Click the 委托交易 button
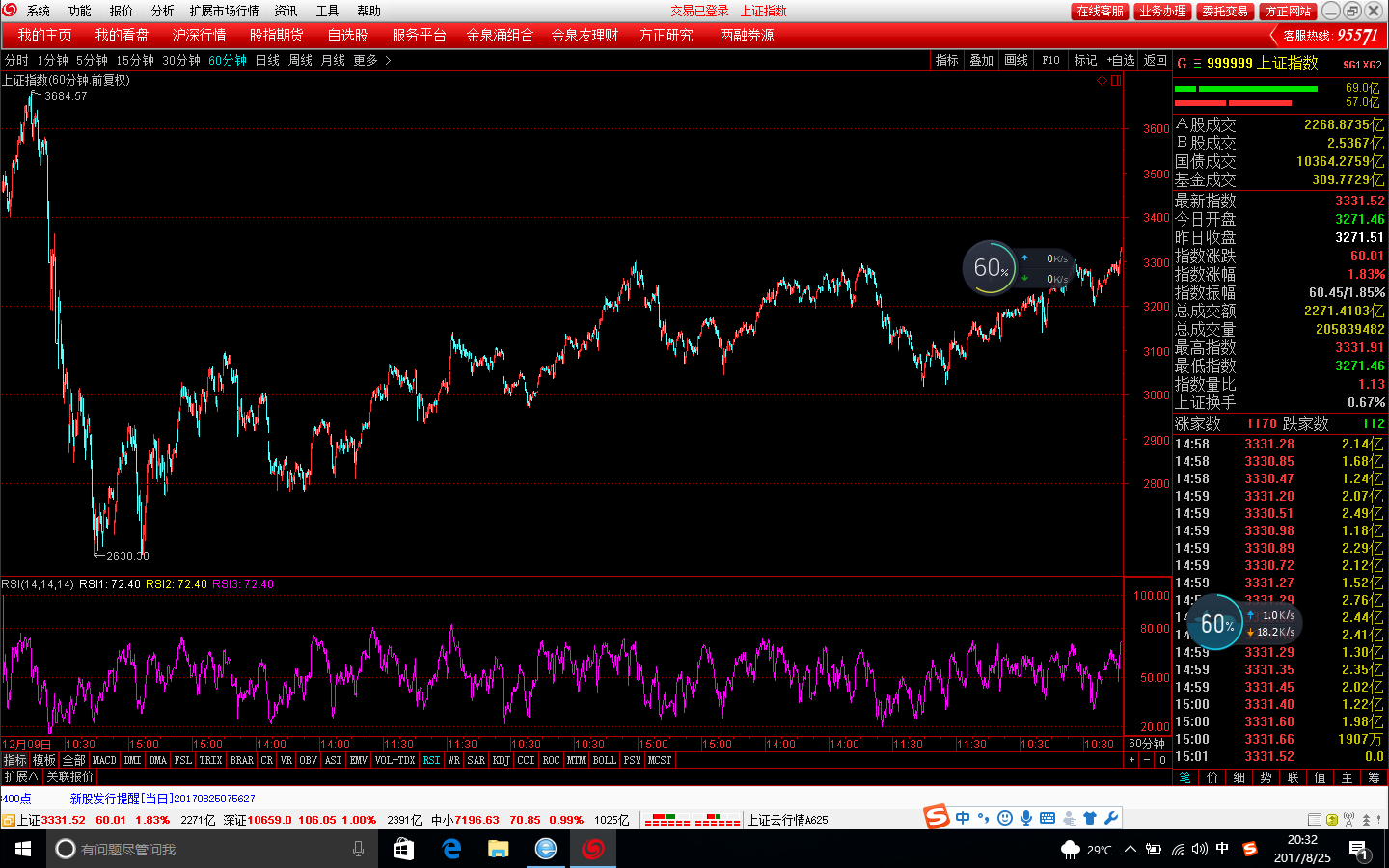 point(1225,11)
